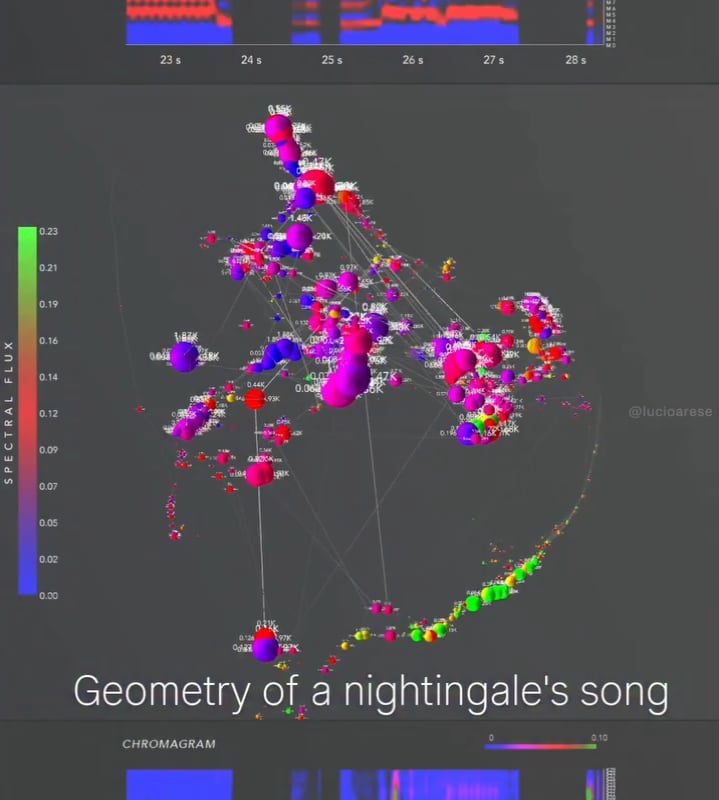This screenshot has height=800, width=719.
Task: Jump to the 27 s timeline tick
Action: click(493, 60)
